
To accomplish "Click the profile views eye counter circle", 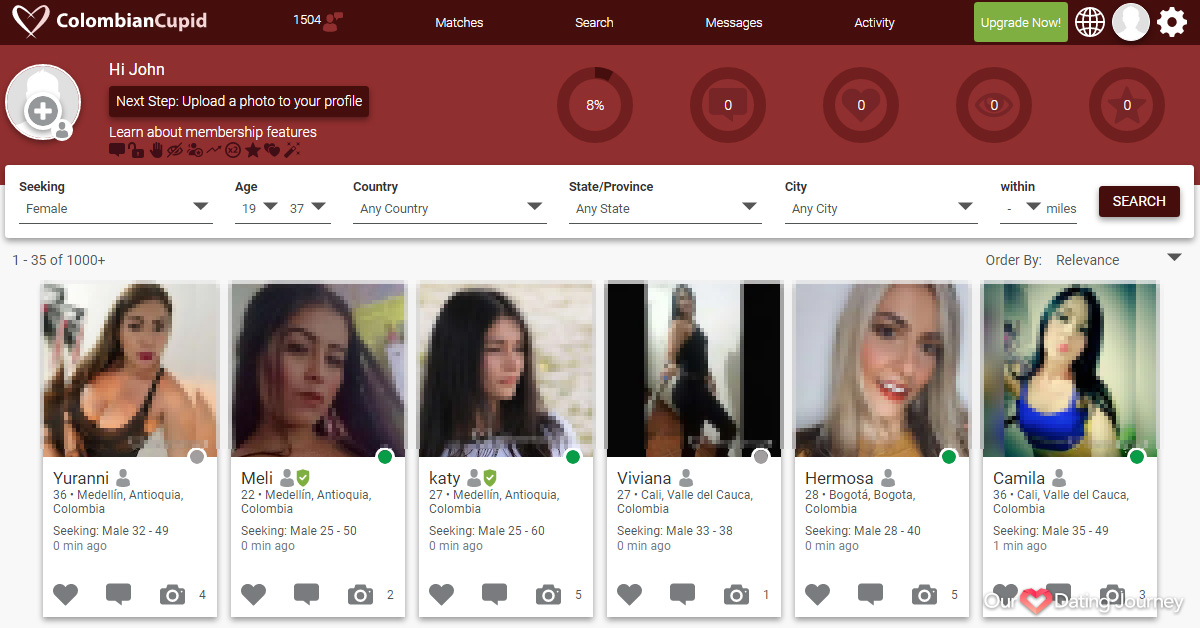I will (994, 105).
